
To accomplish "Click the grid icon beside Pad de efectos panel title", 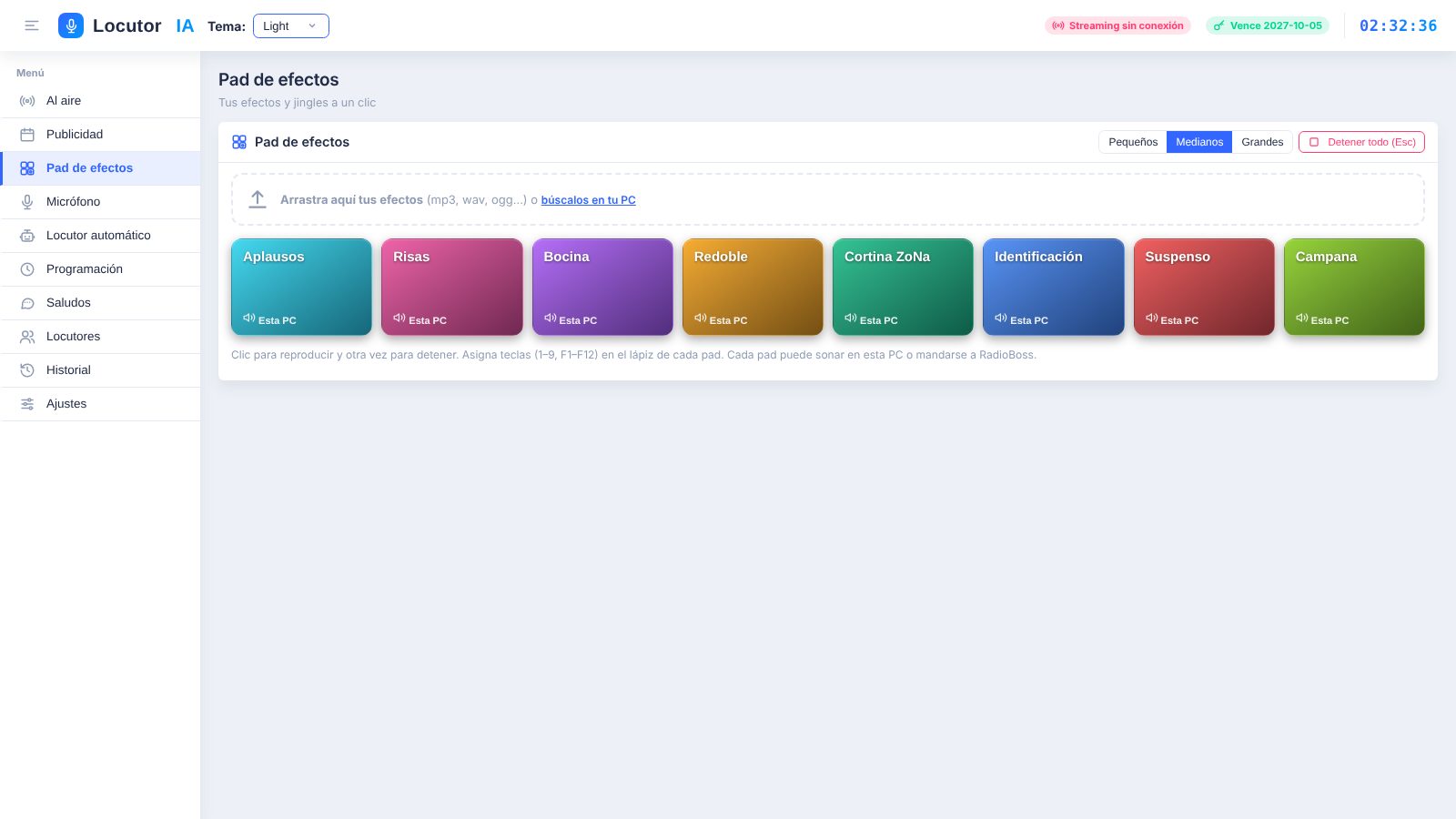I will pos(239,142).
